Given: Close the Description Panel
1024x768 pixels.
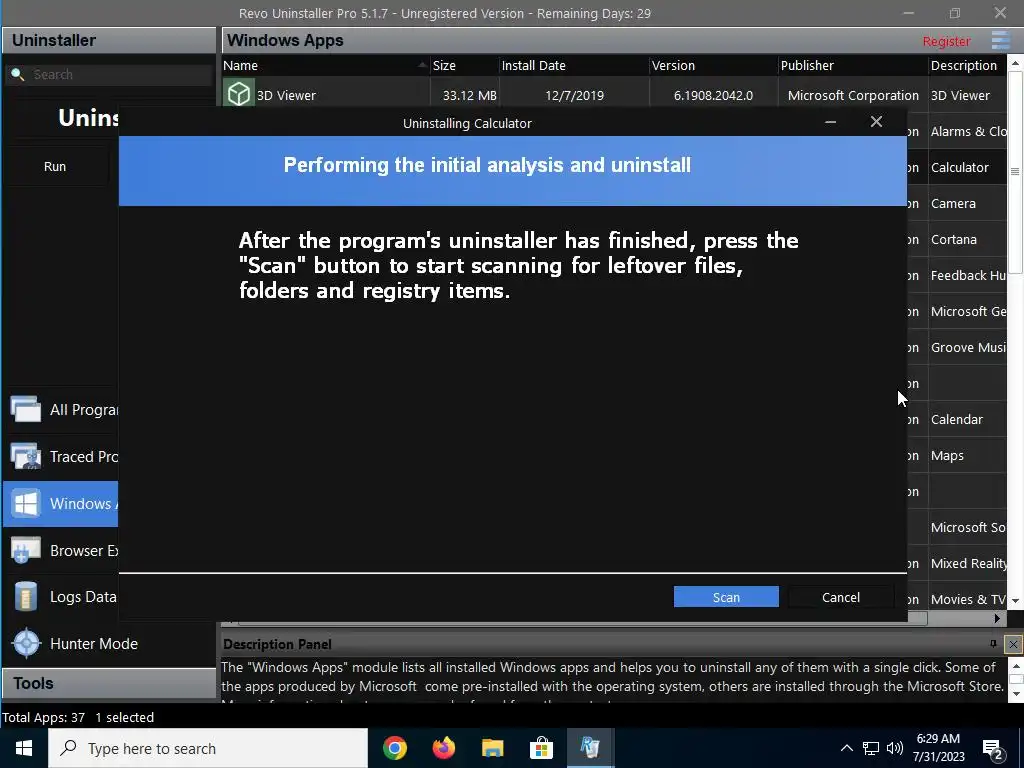Looking at the screenshot, I should (x=1013, y=645).
